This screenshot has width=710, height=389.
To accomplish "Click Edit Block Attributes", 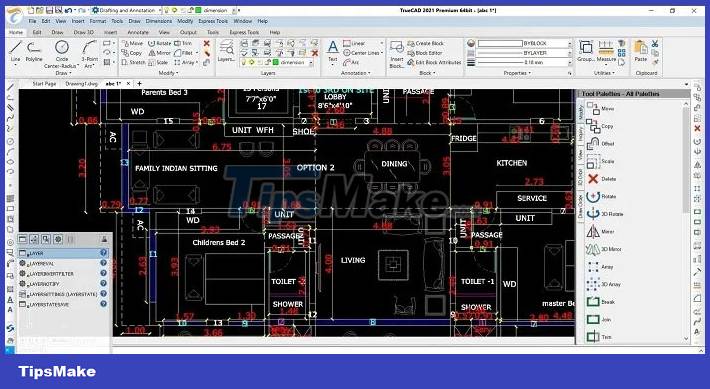I will point(434,62).
